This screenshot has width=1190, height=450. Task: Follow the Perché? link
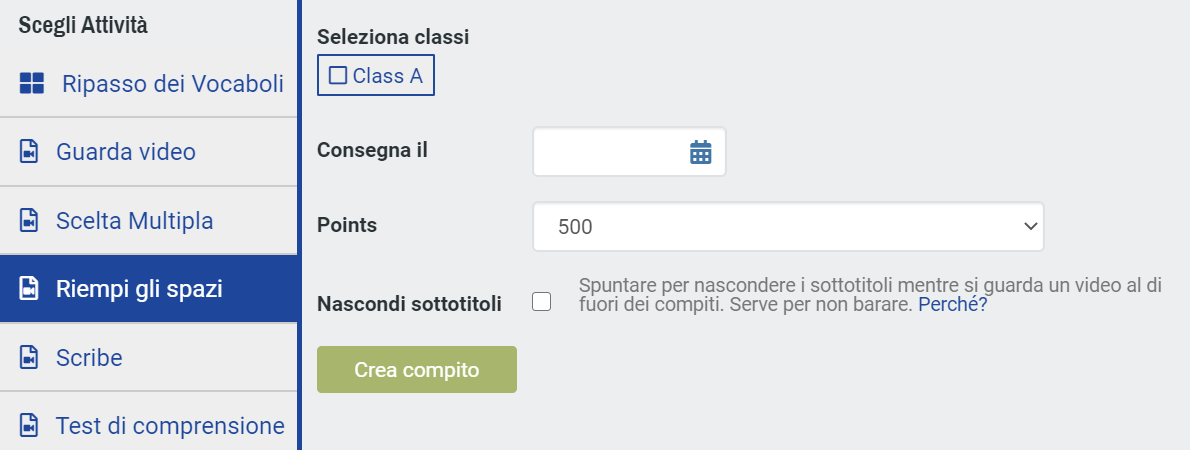coord(952,305)
